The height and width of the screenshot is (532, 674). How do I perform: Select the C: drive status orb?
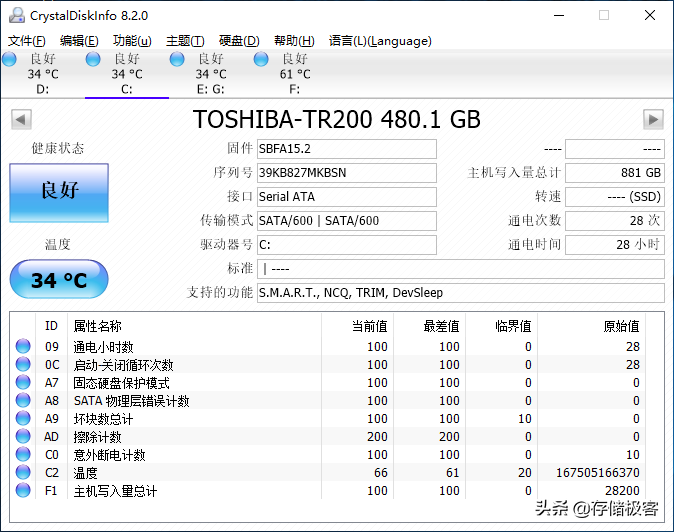(x=93, y=59)
